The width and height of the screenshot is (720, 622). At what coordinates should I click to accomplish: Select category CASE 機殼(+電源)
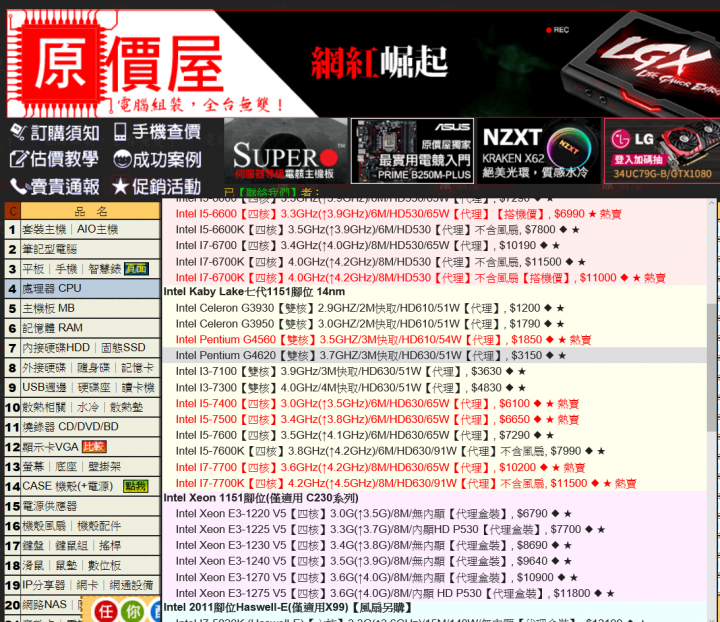click(x=90, y=486)
